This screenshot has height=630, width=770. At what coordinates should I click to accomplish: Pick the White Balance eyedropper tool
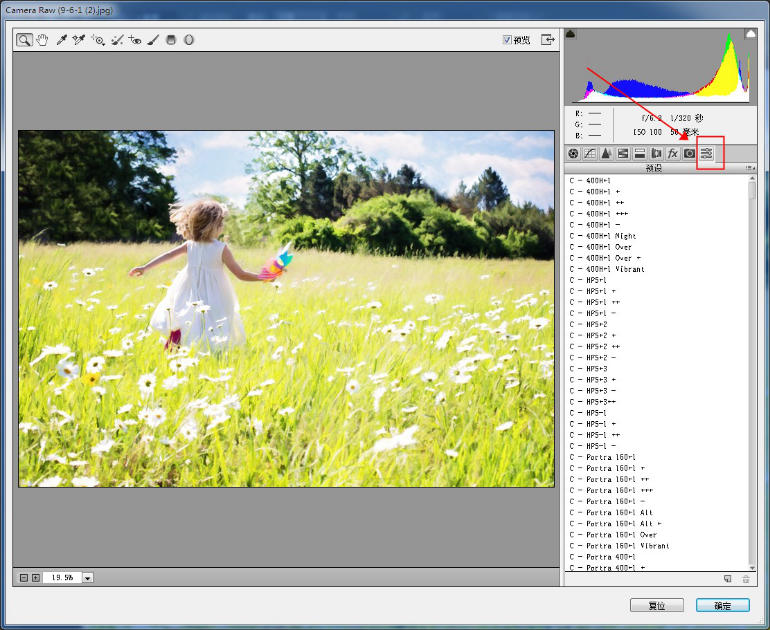click(61, 40)
